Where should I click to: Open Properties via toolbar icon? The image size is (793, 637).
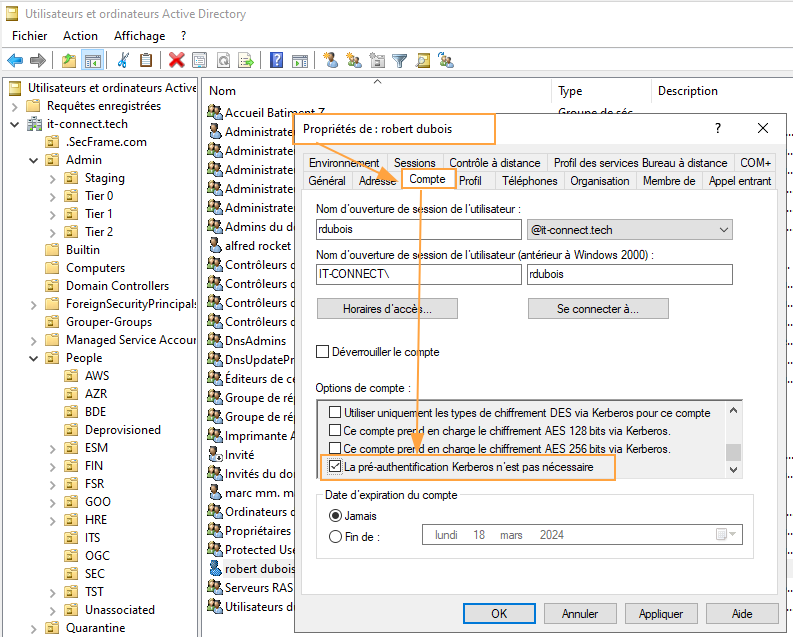(200, 61)
